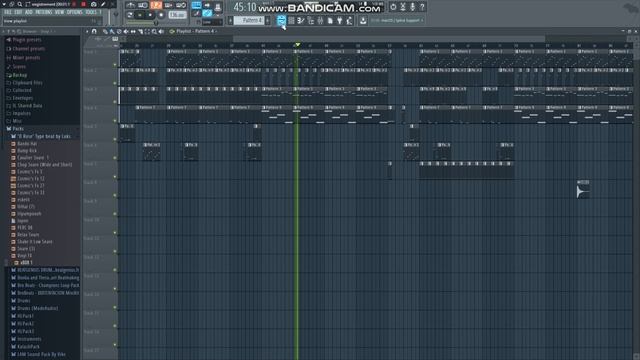This screenshot has width=640, height=360.
Task: Open 'Playlist - Pattern 4' title dropdown
Action: 196,31
